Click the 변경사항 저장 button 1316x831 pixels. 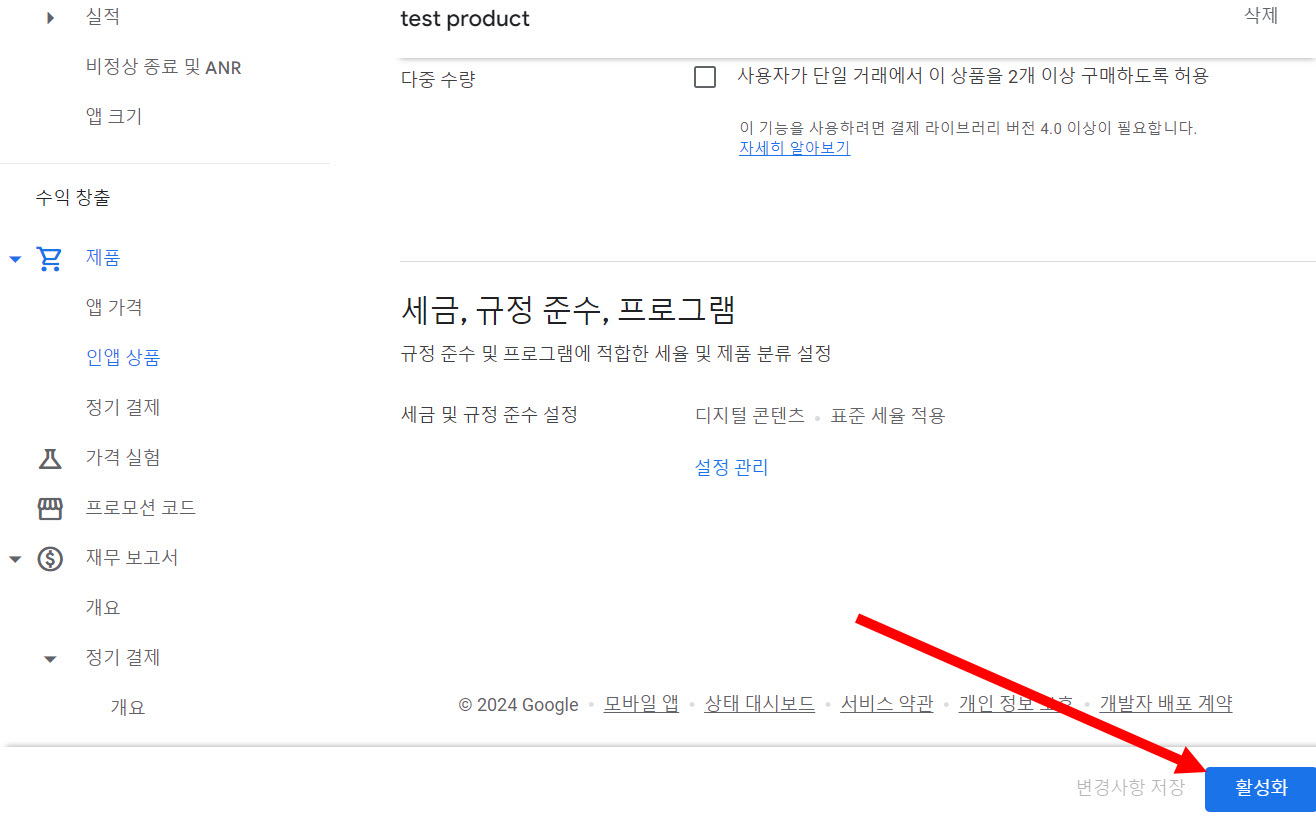click(1130, 787)
